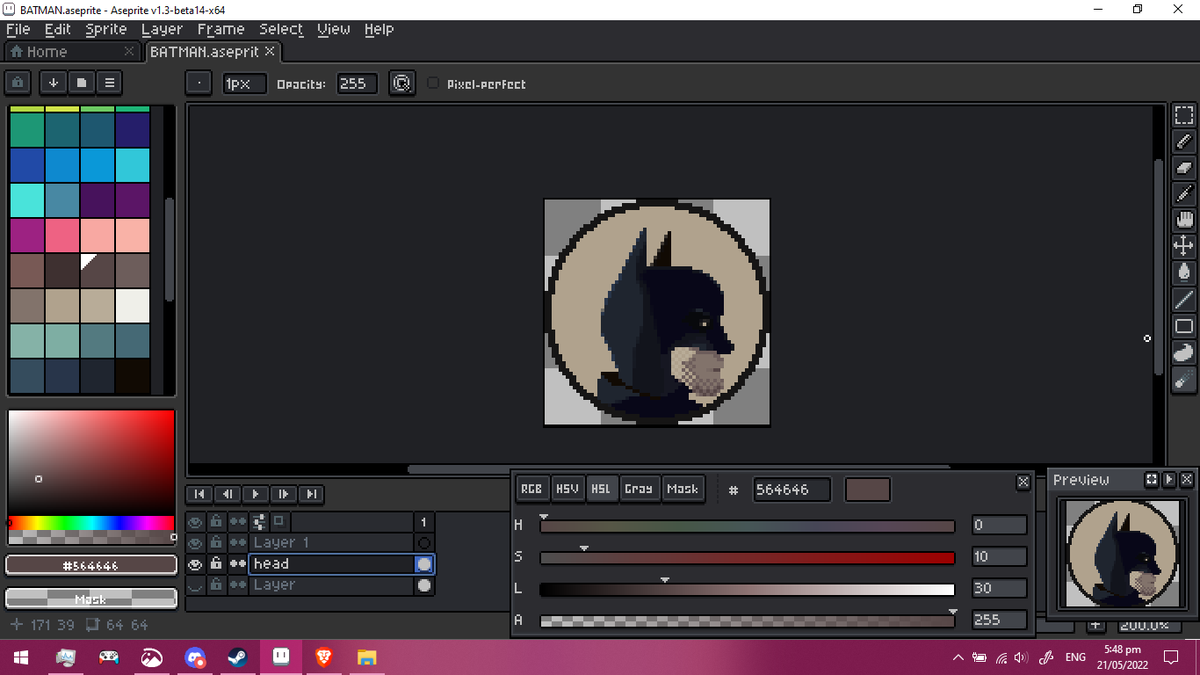
Task: Open the Layer menu
Action: pos(162,29)
